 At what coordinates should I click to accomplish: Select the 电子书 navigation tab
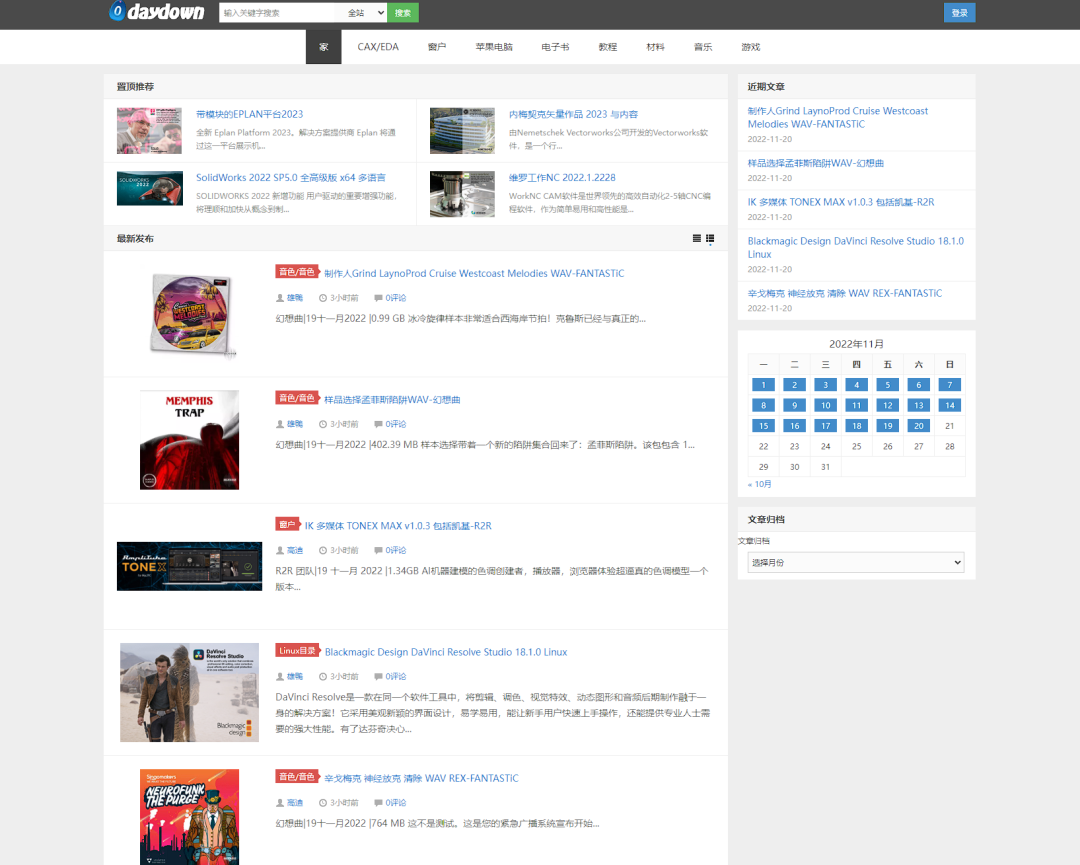(x=555, y=47)
